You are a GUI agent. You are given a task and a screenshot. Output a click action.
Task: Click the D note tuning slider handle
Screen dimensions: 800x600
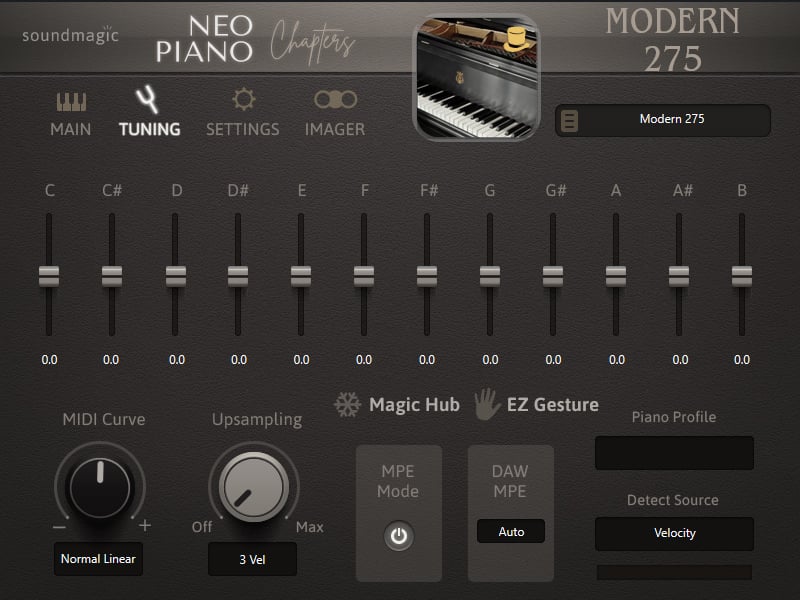pos(176,276)
